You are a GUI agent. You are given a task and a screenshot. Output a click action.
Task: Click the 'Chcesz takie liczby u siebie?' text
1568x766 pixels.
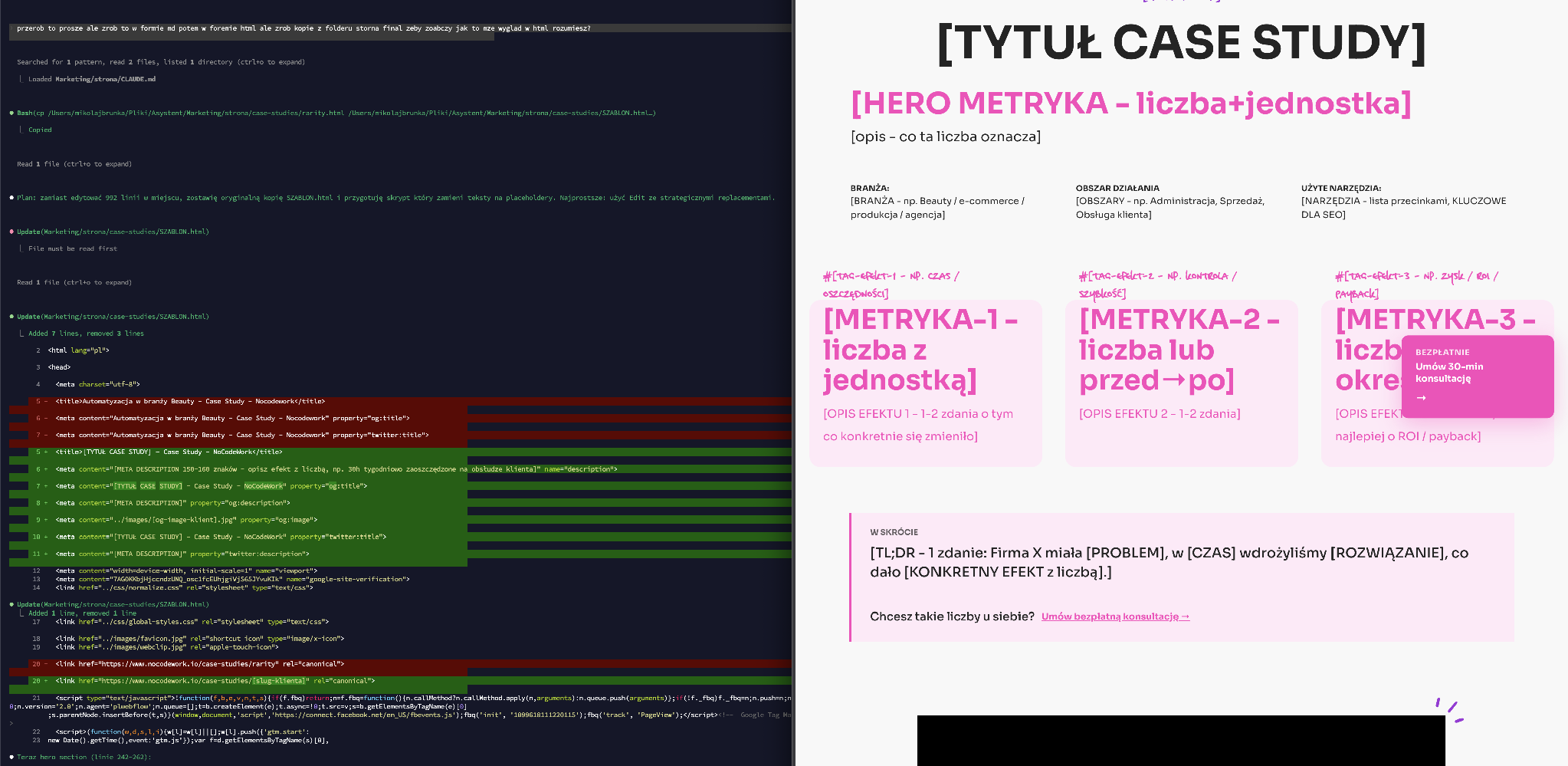952,616
